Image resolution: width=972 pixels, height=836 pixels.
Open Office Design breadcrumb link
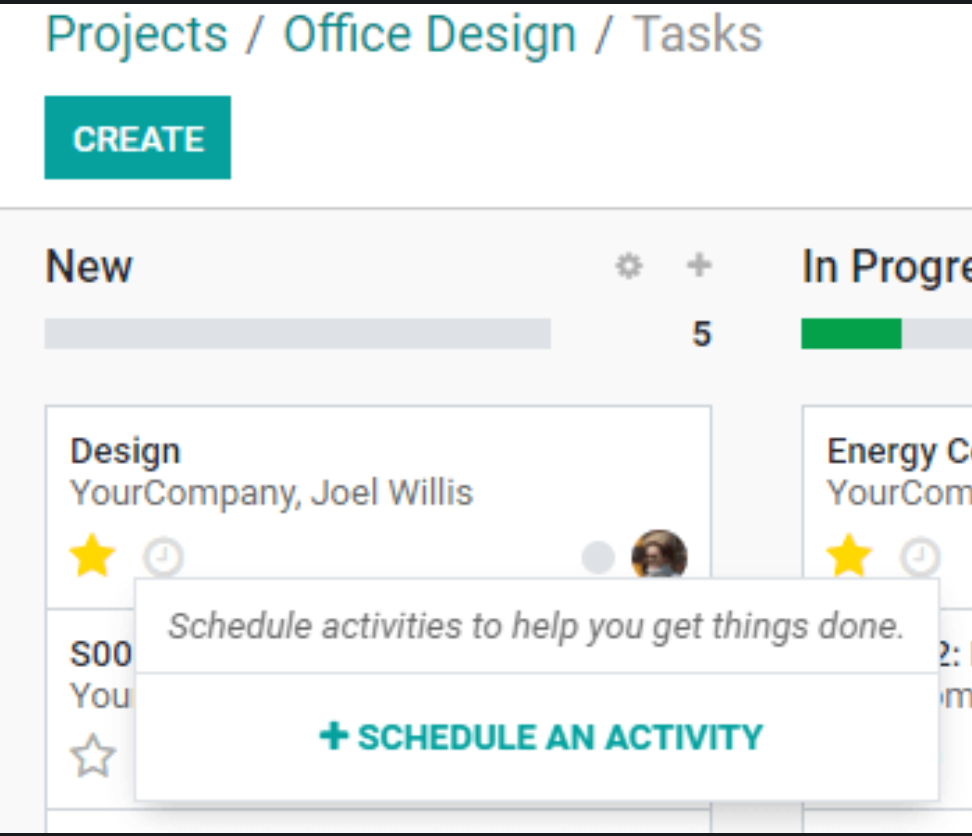click(x=430, y=34)
